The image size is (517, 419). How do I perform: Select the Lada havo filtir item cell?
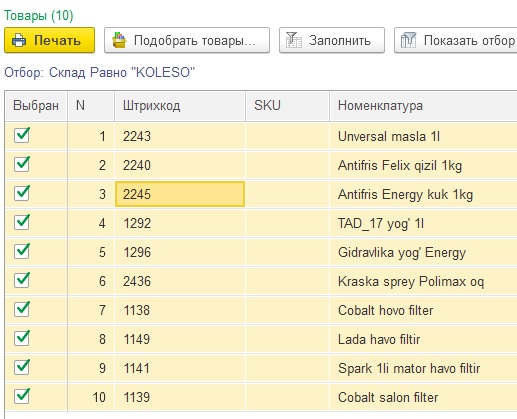pos(423,339)
